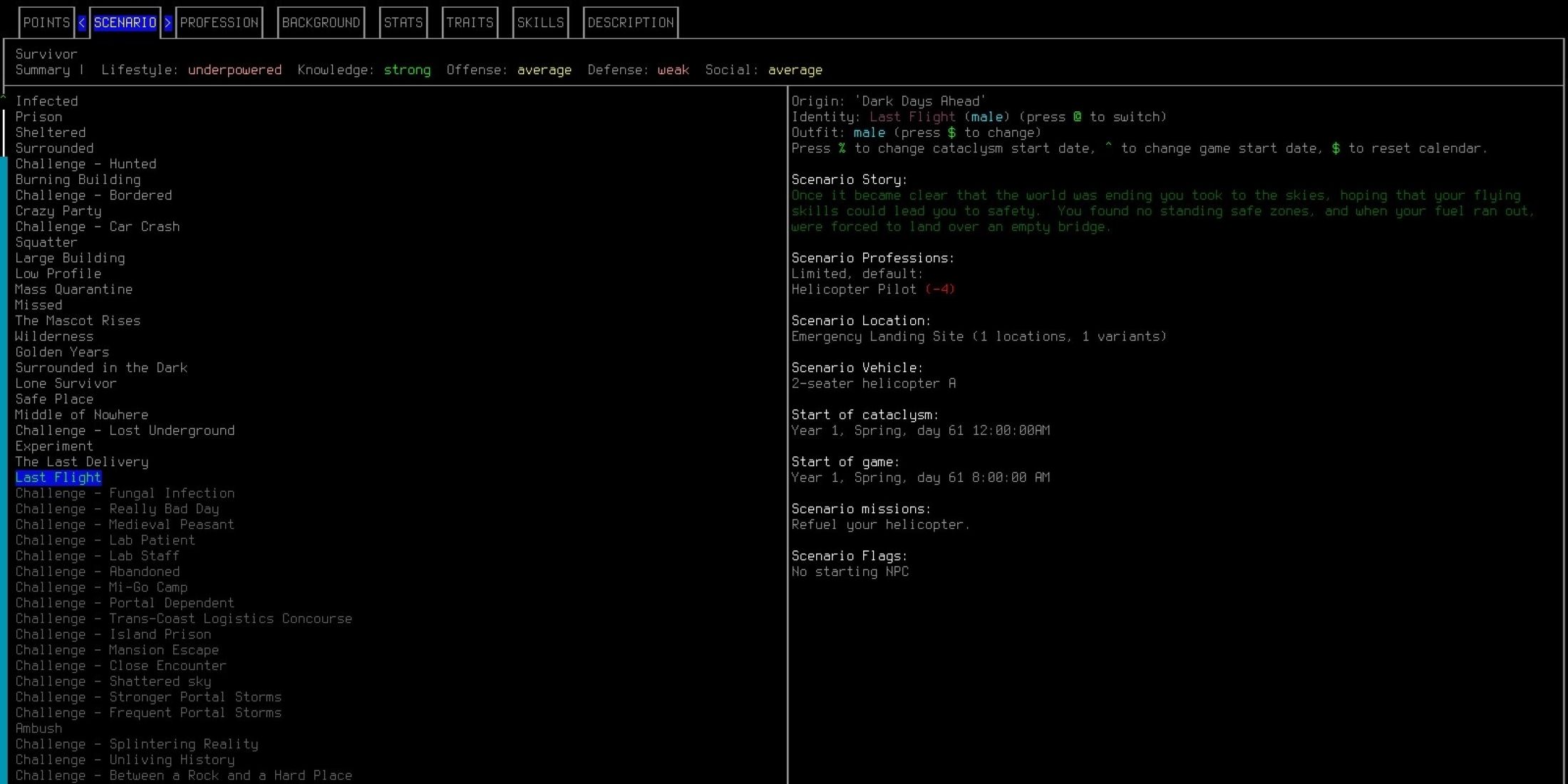1568x784 pixels.
Task: Select the Sheltered scenario
Action: point(51,133)
